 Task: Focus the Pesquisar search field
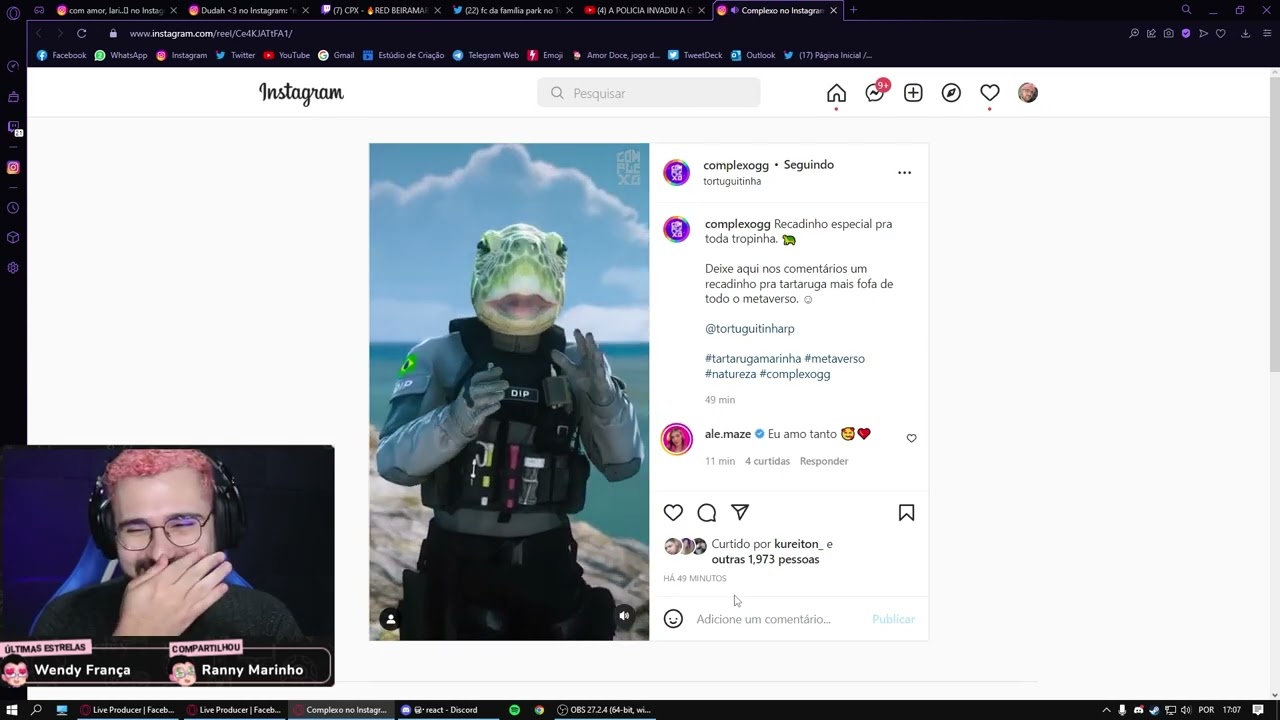click(x=649, y=93)
